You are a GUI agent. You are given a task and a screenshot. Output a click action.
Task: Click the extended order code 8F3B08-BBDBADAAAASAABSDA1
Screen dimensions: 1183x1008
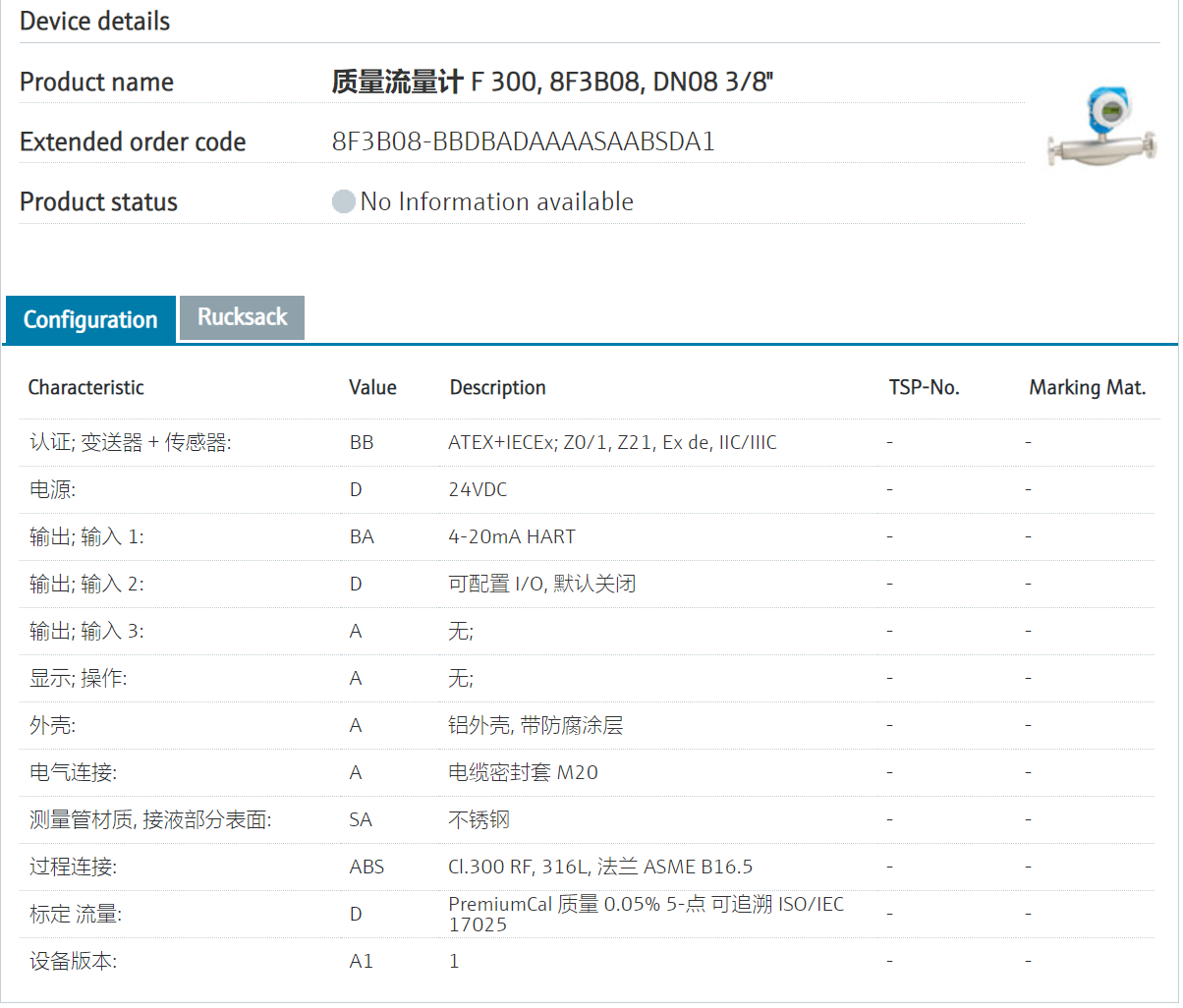(x=523, y=141)
